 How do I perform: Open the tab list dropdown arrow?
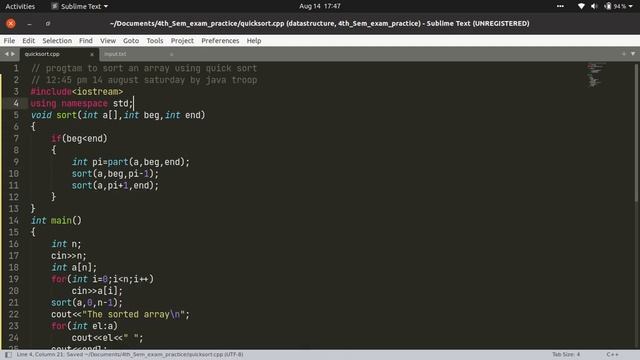click(x=633, y=54)
